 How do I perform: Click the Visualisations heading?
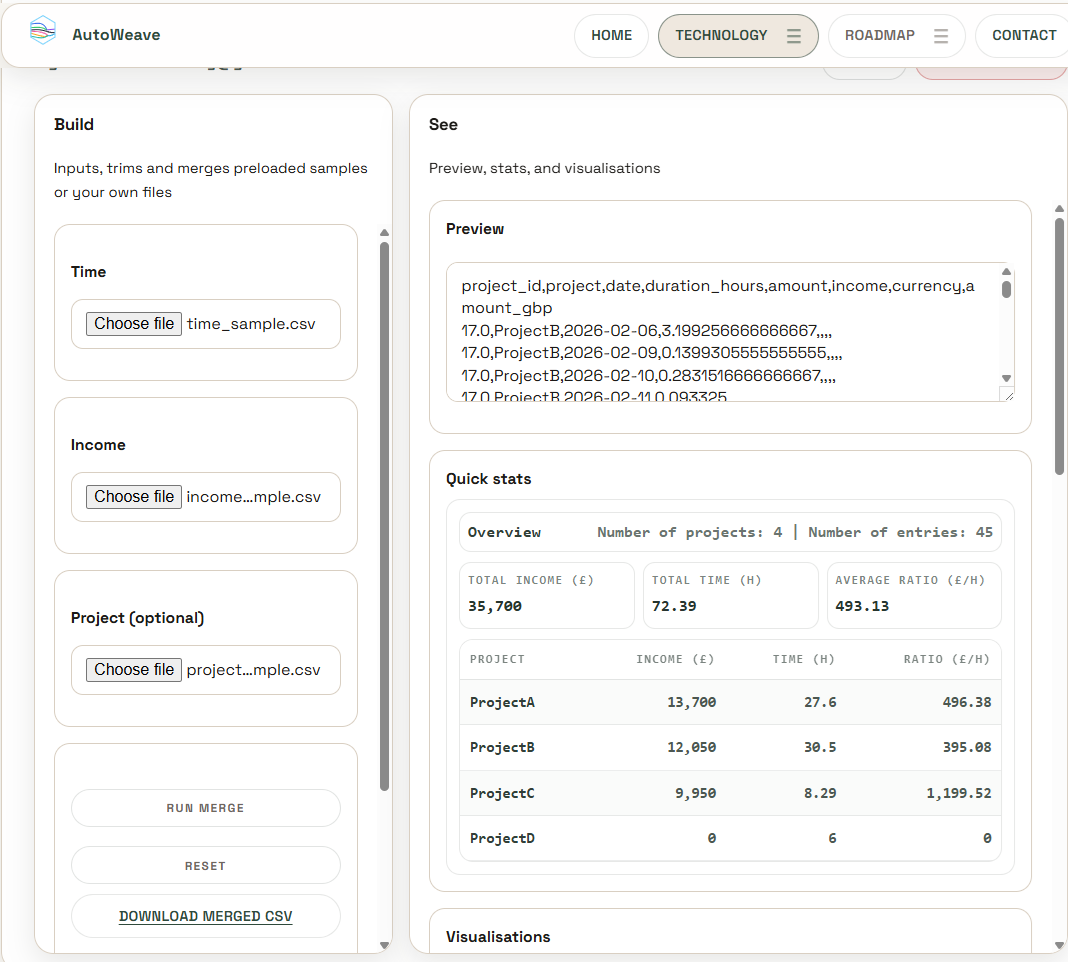[498, 937]
